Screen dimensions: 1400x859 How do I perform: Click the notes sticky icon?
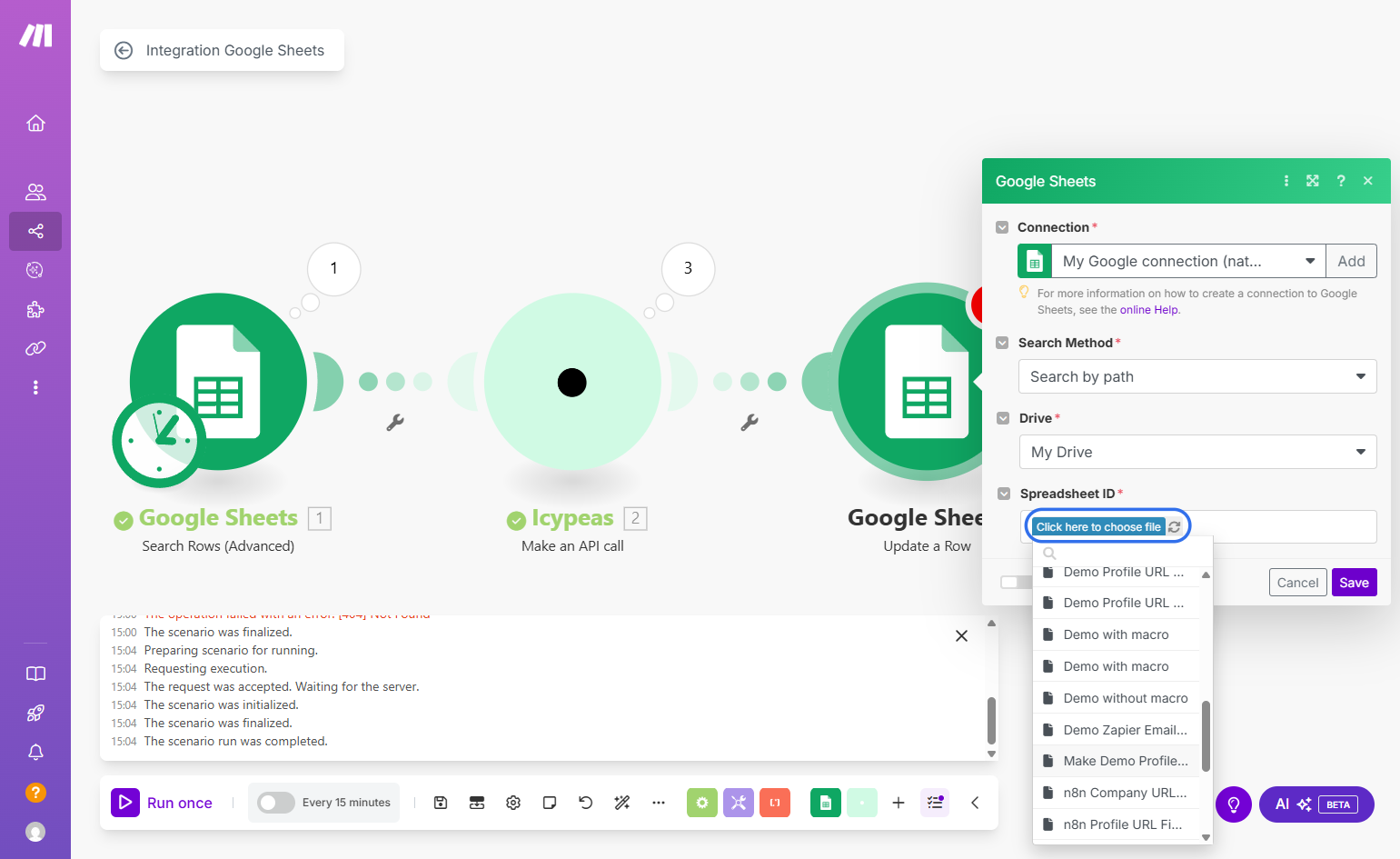(550, 803)
